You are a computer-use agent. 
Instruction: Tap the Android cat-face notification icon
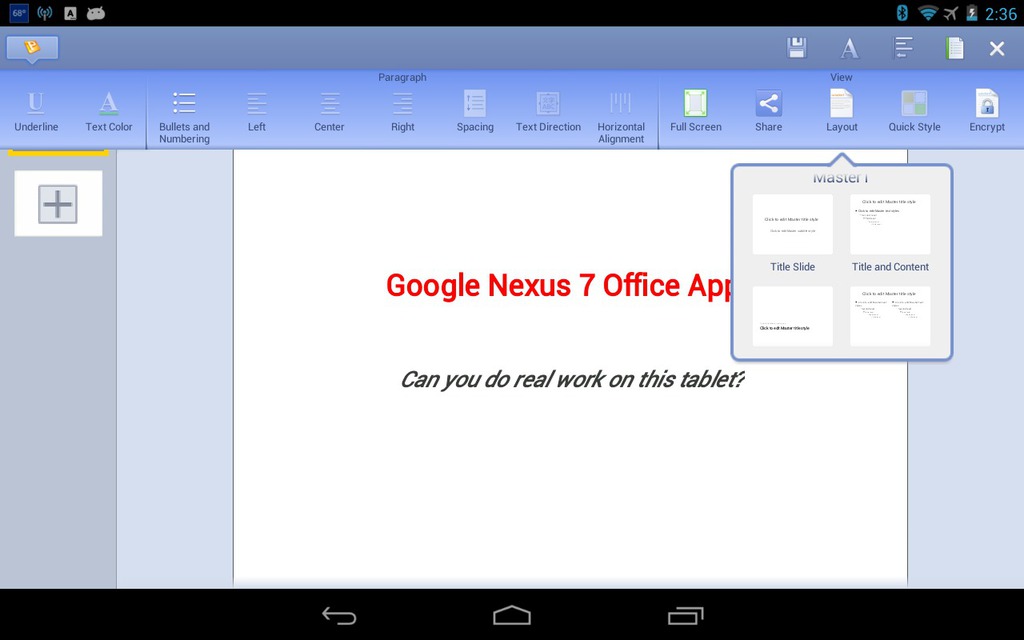pos(95,13)
